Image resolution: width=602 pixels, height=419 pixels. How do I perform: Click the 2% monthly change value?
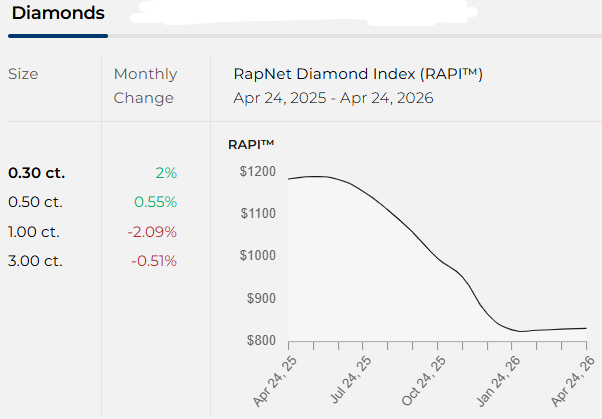coord(165,172)
